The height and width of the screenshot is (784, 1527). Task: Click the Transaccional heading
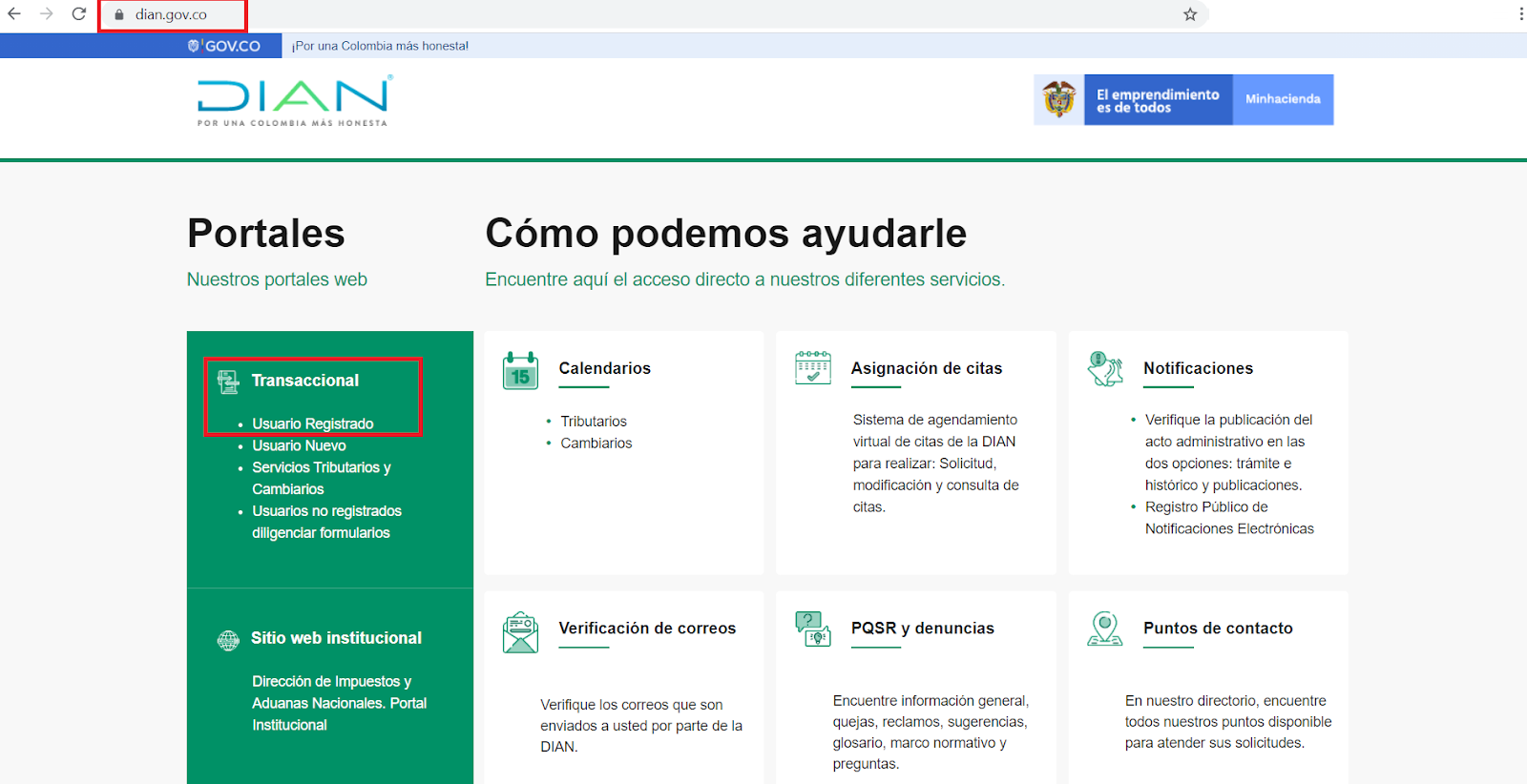click(x=305, y=381)
